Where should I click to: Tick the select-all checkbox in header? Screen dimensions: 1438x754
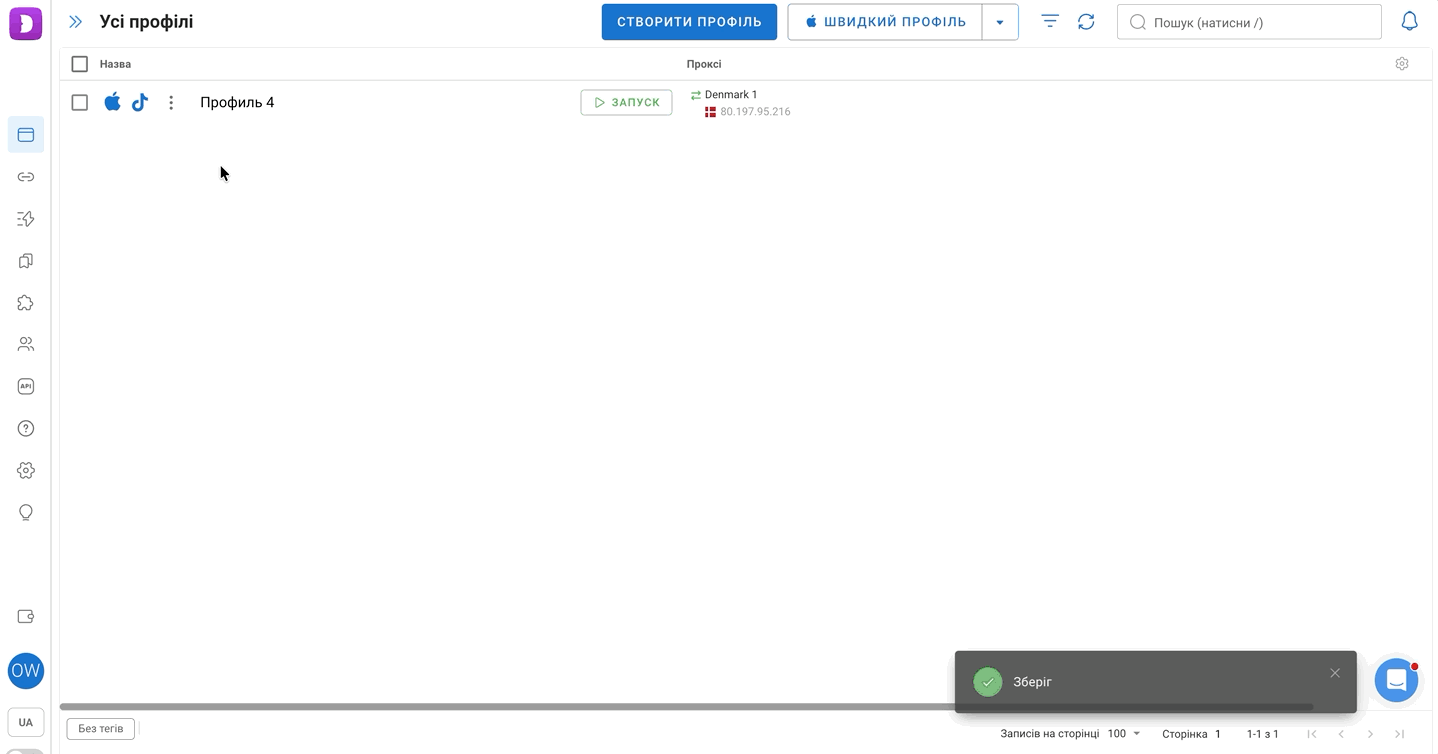pyautogui.click(x=80, y=64)
